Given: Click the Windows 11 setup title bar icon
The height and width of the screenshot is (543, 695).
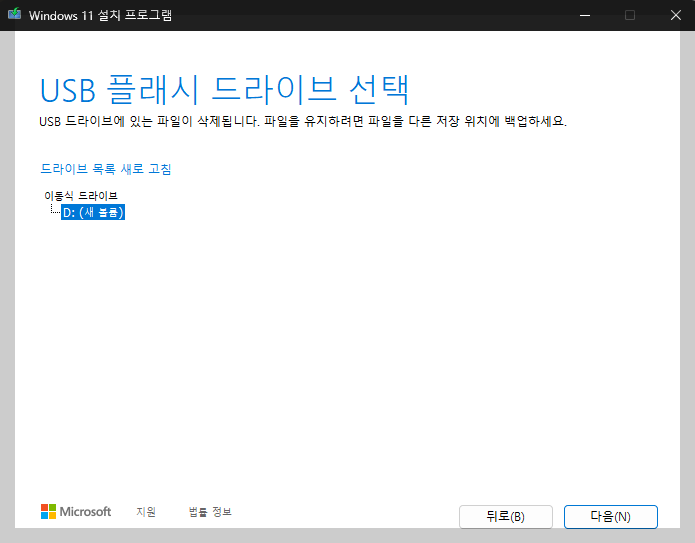Looking at the screenshot, I should [14, 14].
